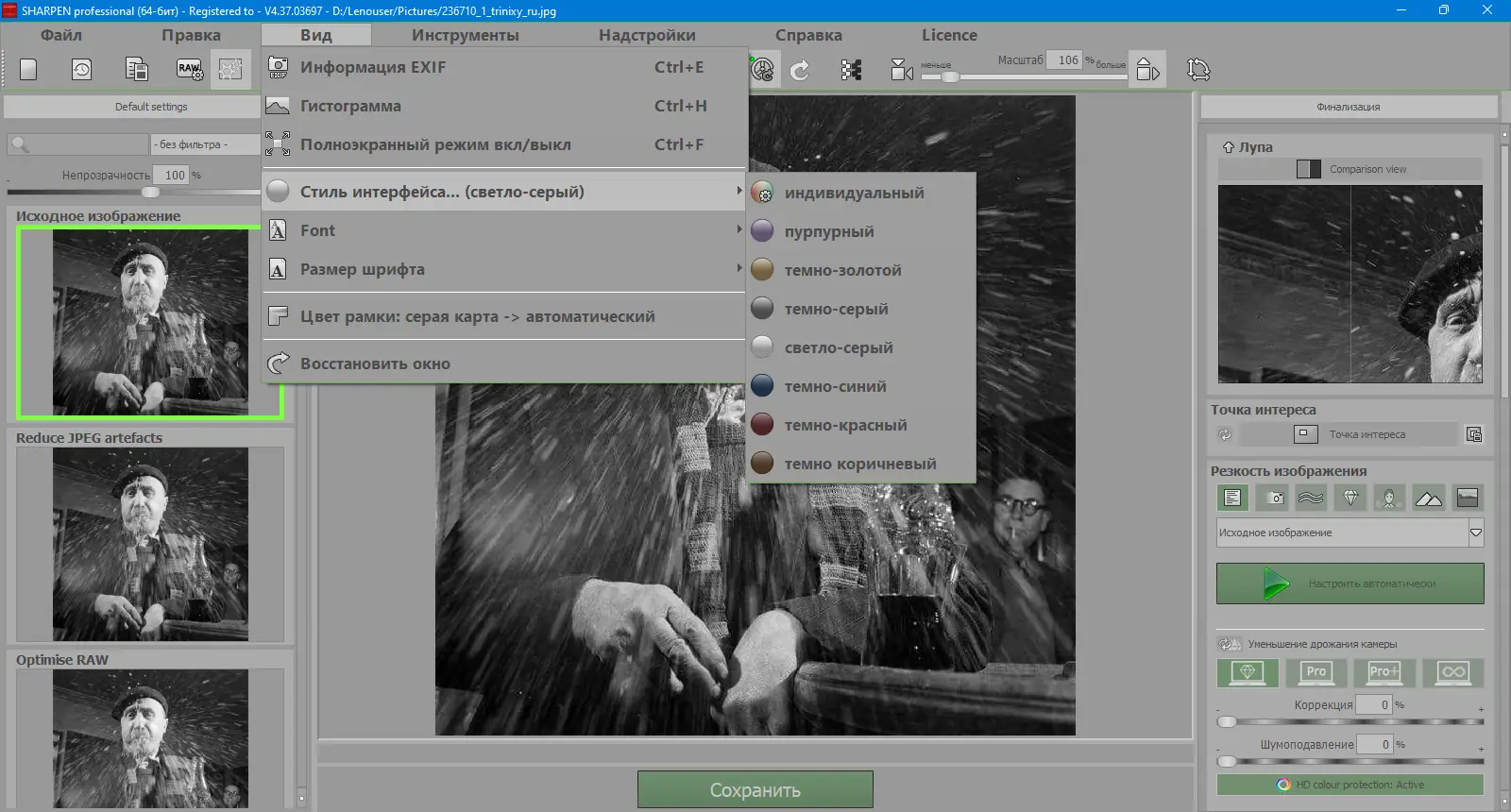1511x812 pixels.
Task: Open the Файл menu
Action: (61, 35)
